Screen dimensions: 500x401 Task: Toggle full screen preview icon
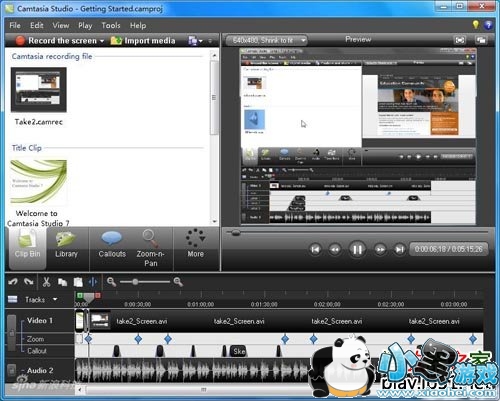pos(460,40)
